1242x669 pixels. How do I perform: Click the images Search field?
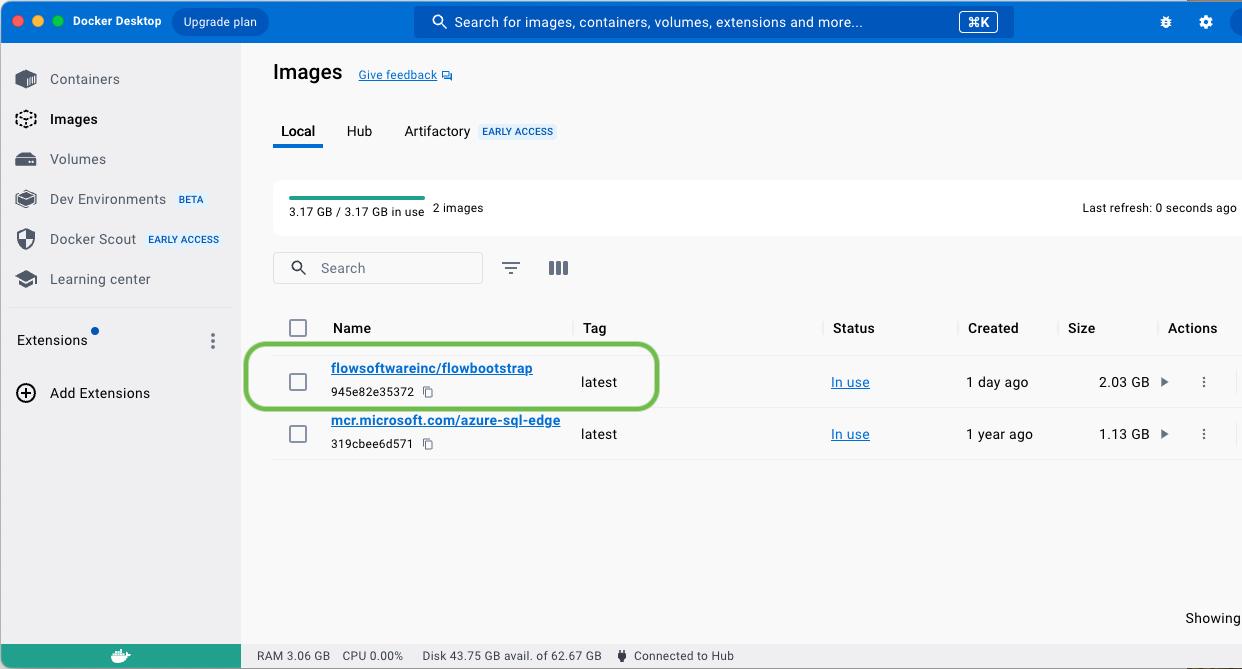(x=378, y=268)
